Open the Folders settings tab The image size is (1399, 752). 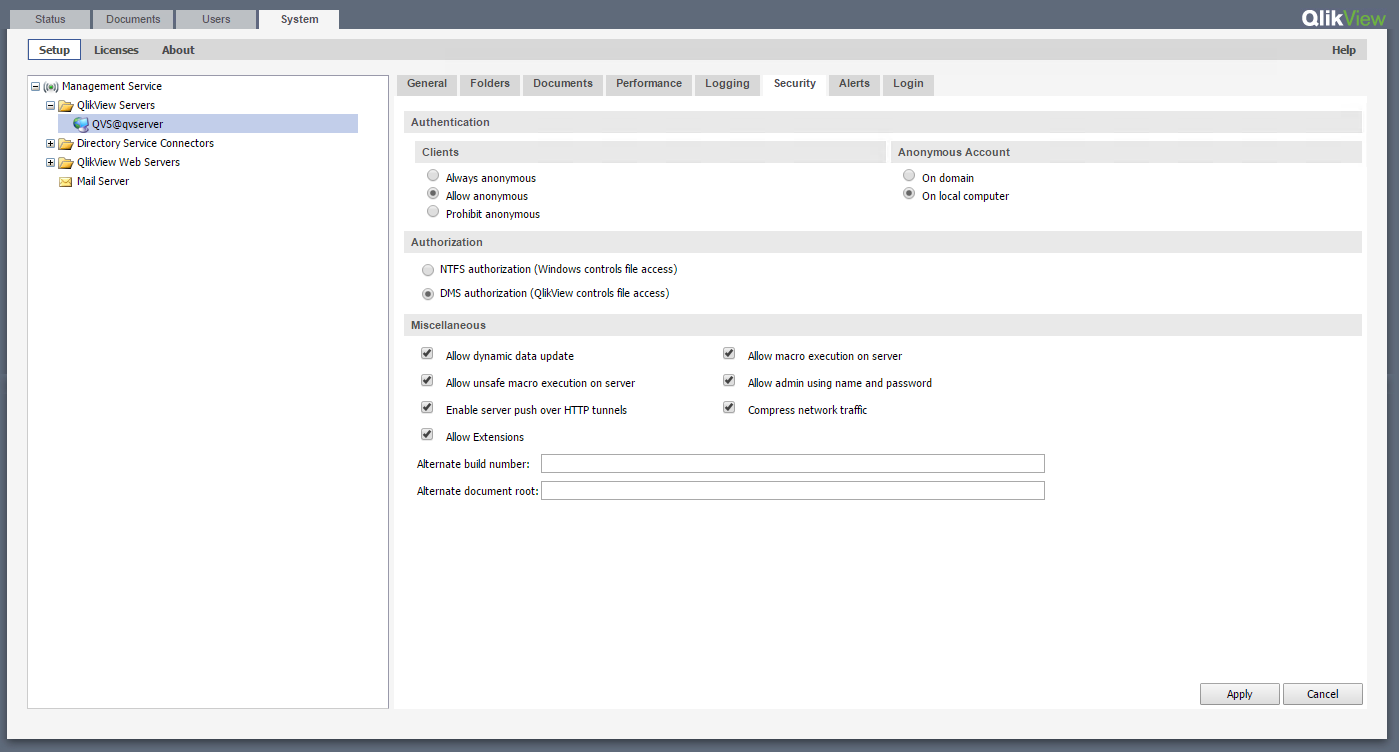click(490, 84)
